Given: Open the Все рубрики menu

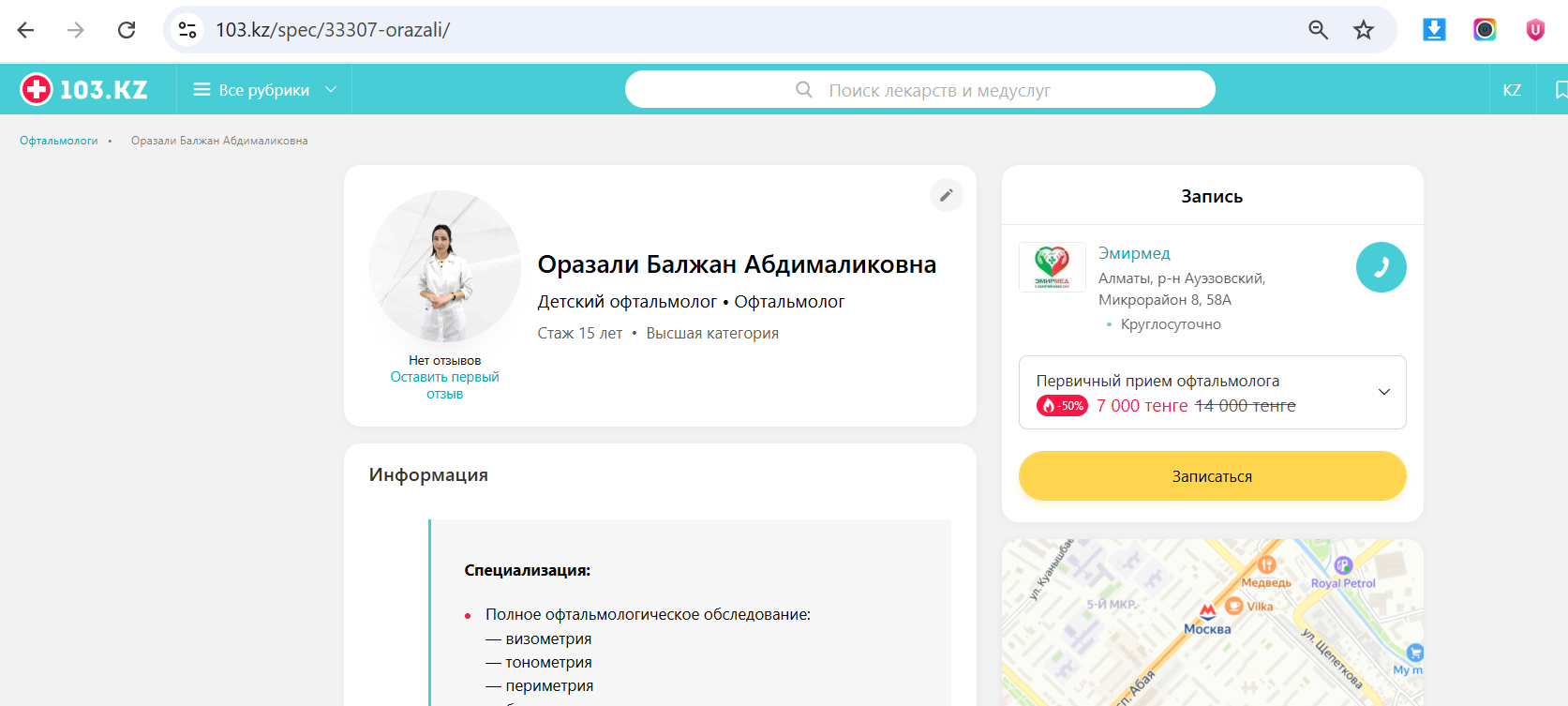Looking at the screenshot, I should [264, 90].
